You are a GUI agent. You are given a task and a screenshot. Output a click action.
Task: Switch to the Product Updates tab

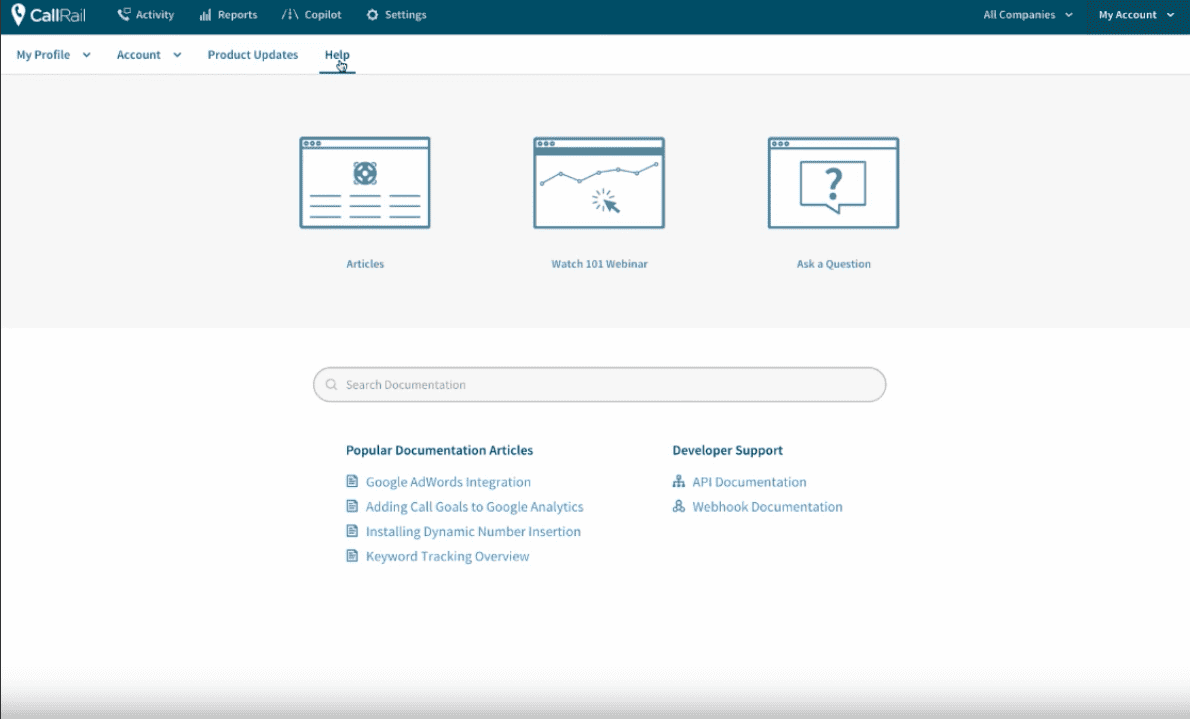point(253,55)
